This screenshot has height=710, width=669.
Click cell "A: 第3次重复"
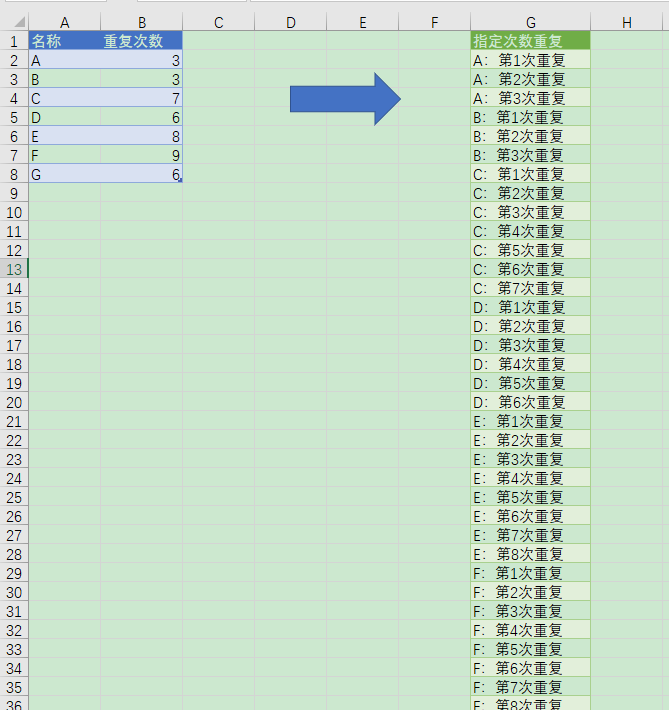point(531,98)
